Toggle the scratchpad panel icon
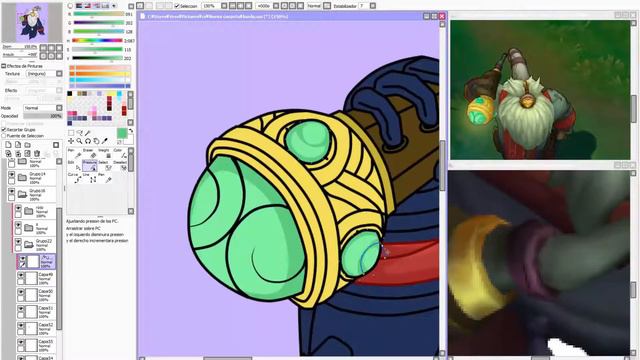 (x=114, y=6)
